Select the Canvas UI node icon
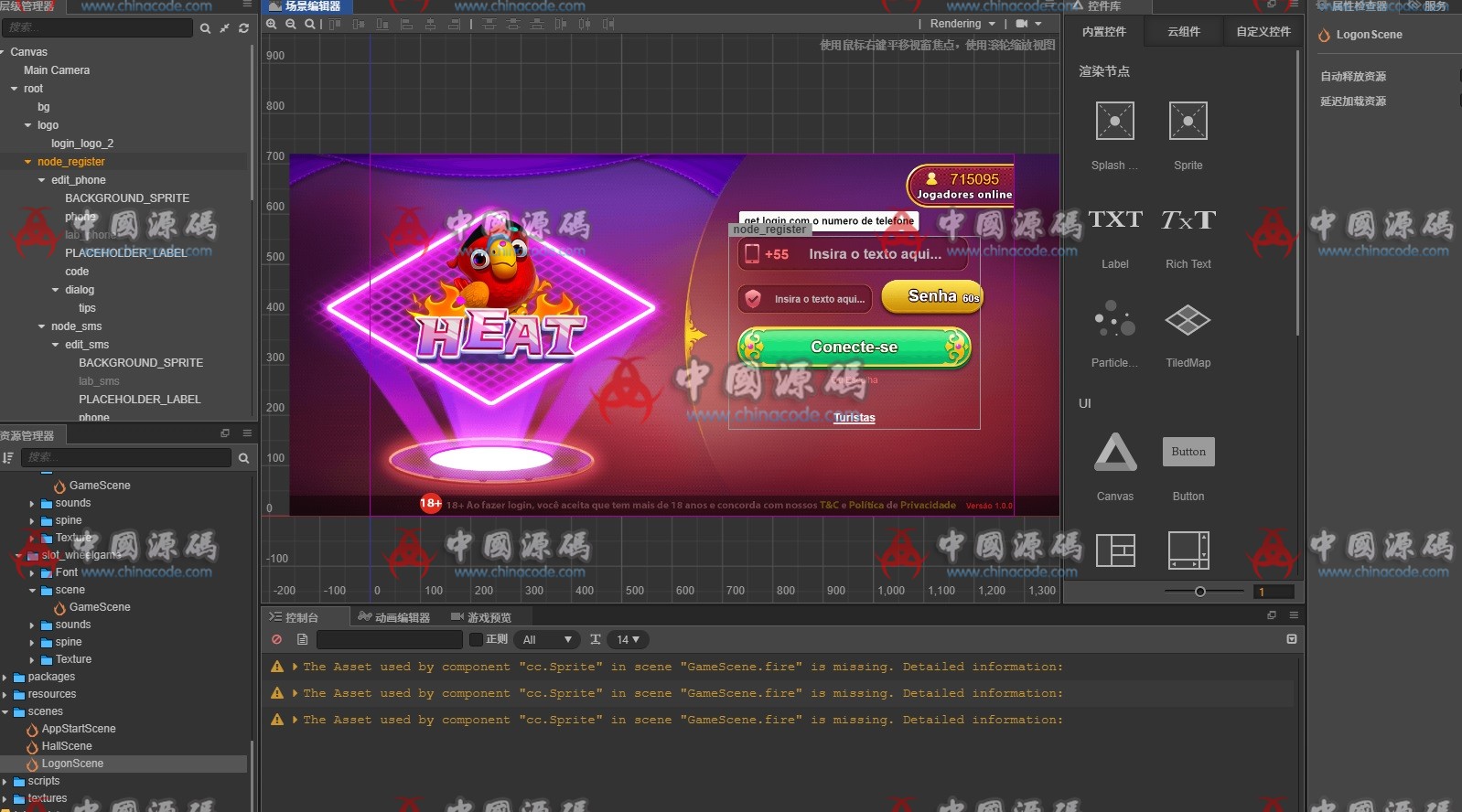Image resolution: width=1462 pixels, height=812 pixels. pyautogui.click(x=1115, y=452)
